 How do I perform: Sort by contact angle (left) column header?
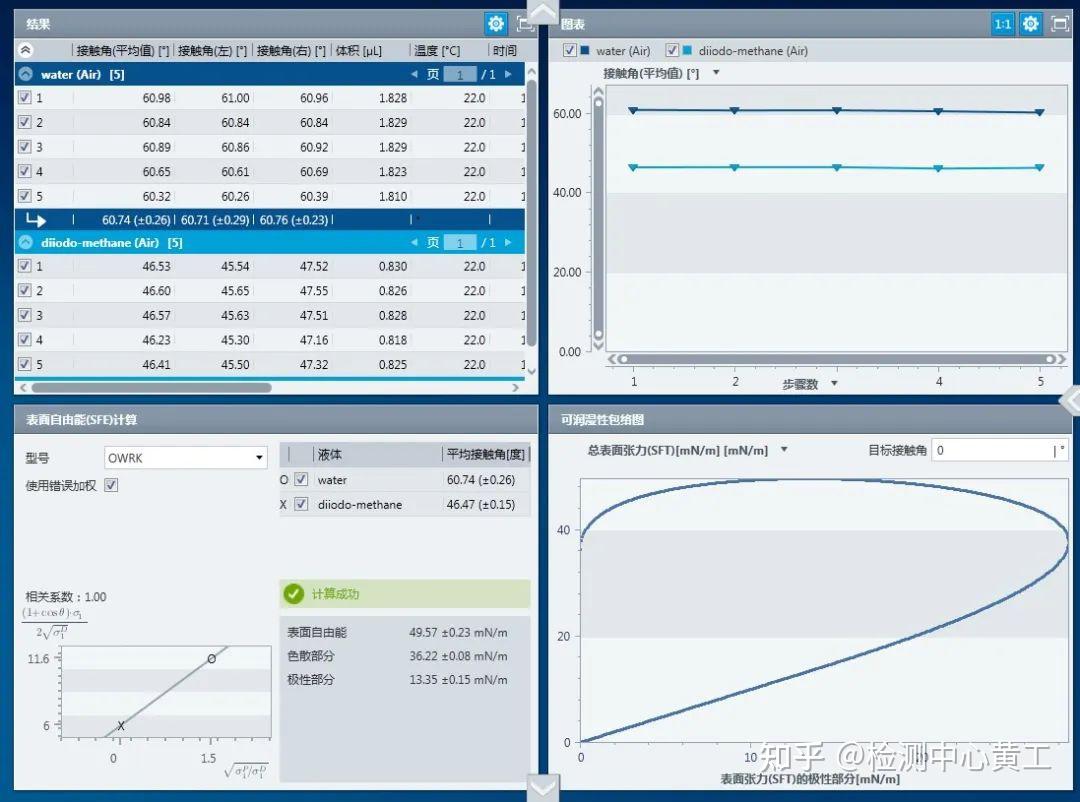[212, 50]
